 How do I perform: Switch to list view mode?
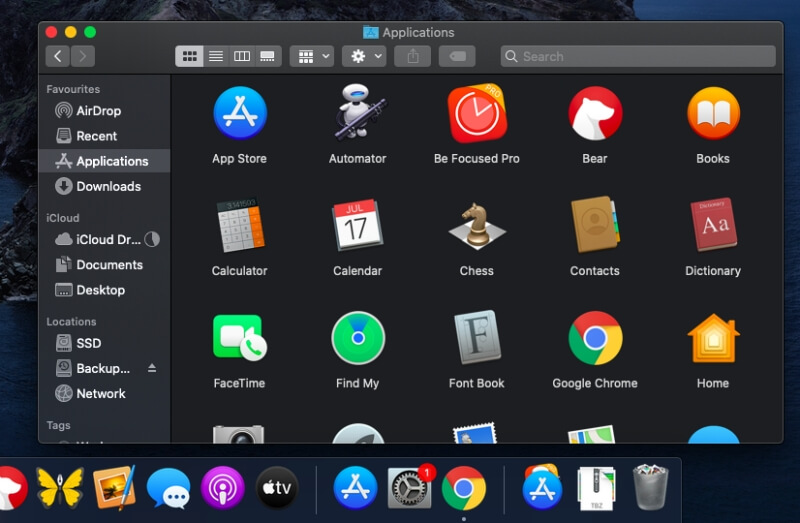click(x=215, y=56)
